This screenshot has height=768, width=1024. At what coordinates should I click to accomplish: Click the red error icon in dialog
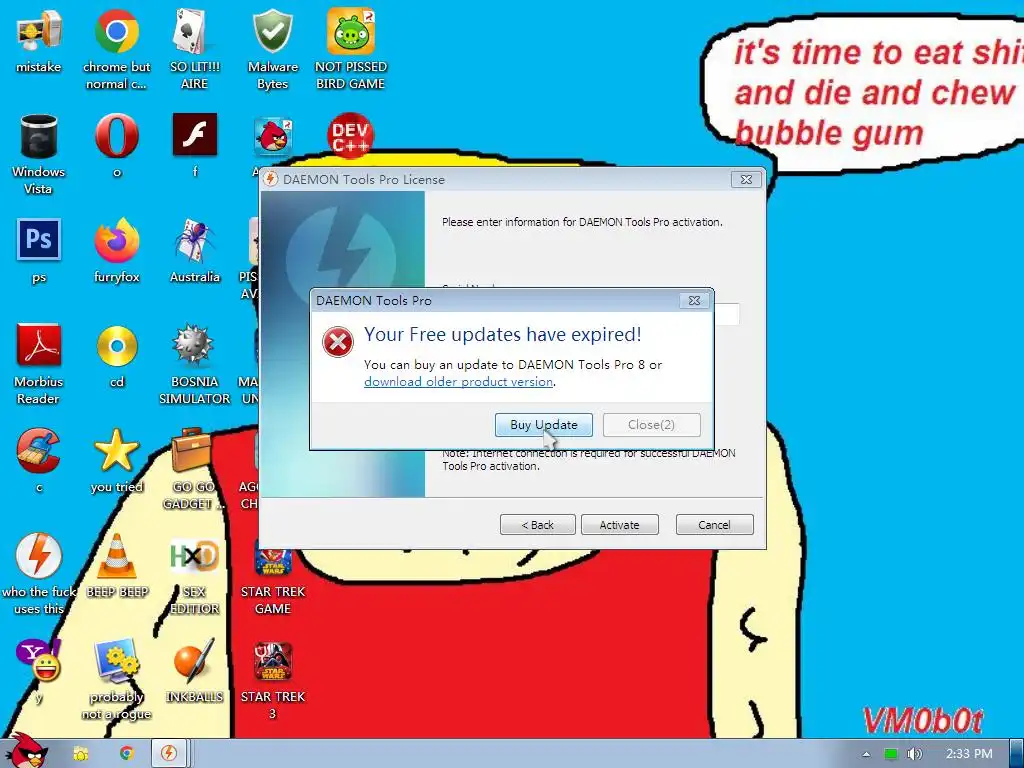[338, 342]
